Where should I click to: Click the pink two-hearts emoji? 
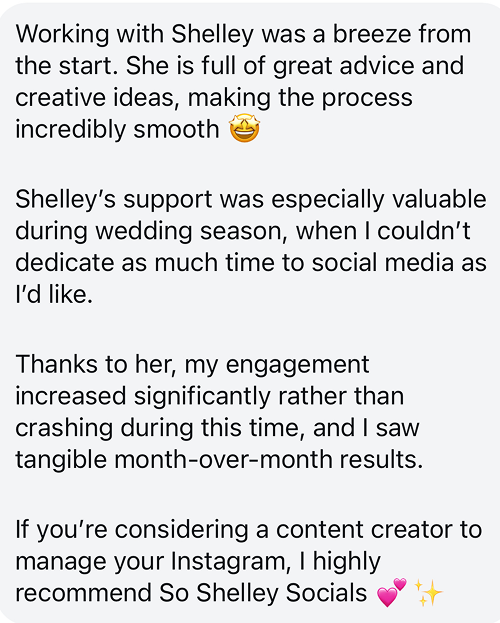point(391,592)
